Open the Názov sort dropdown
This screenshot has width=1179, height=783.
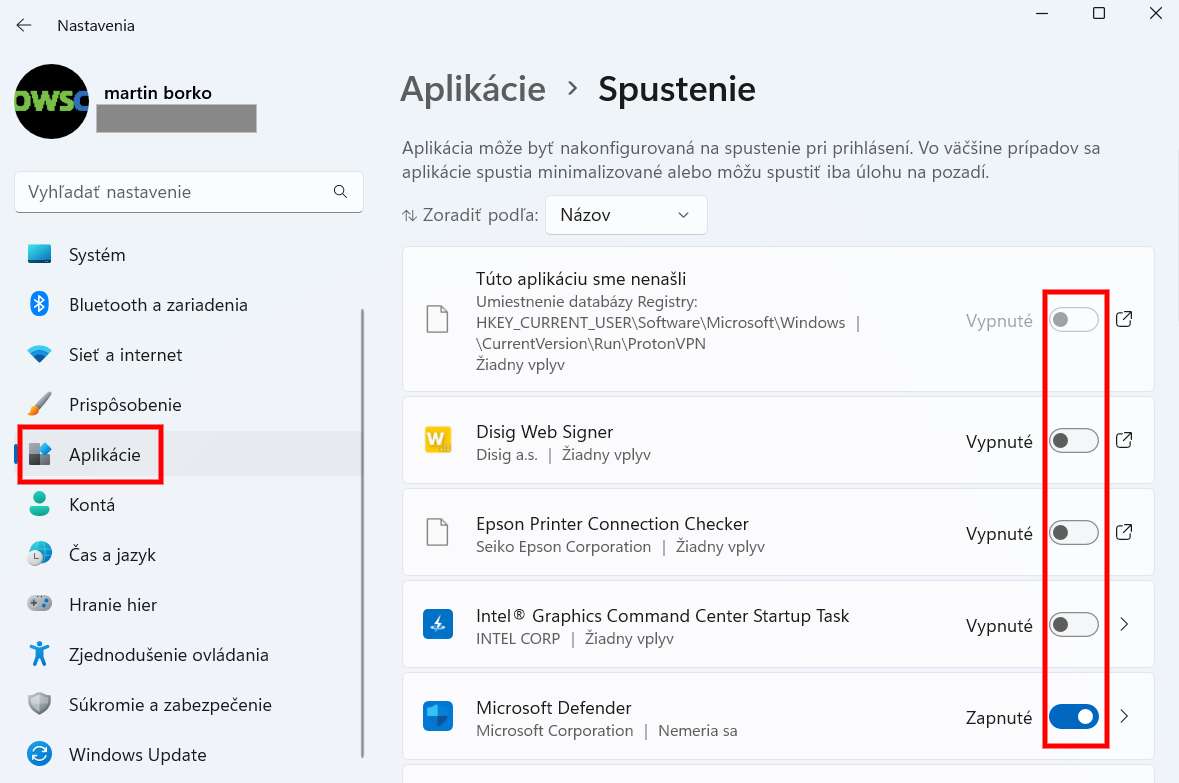click(x=626, y=215)
